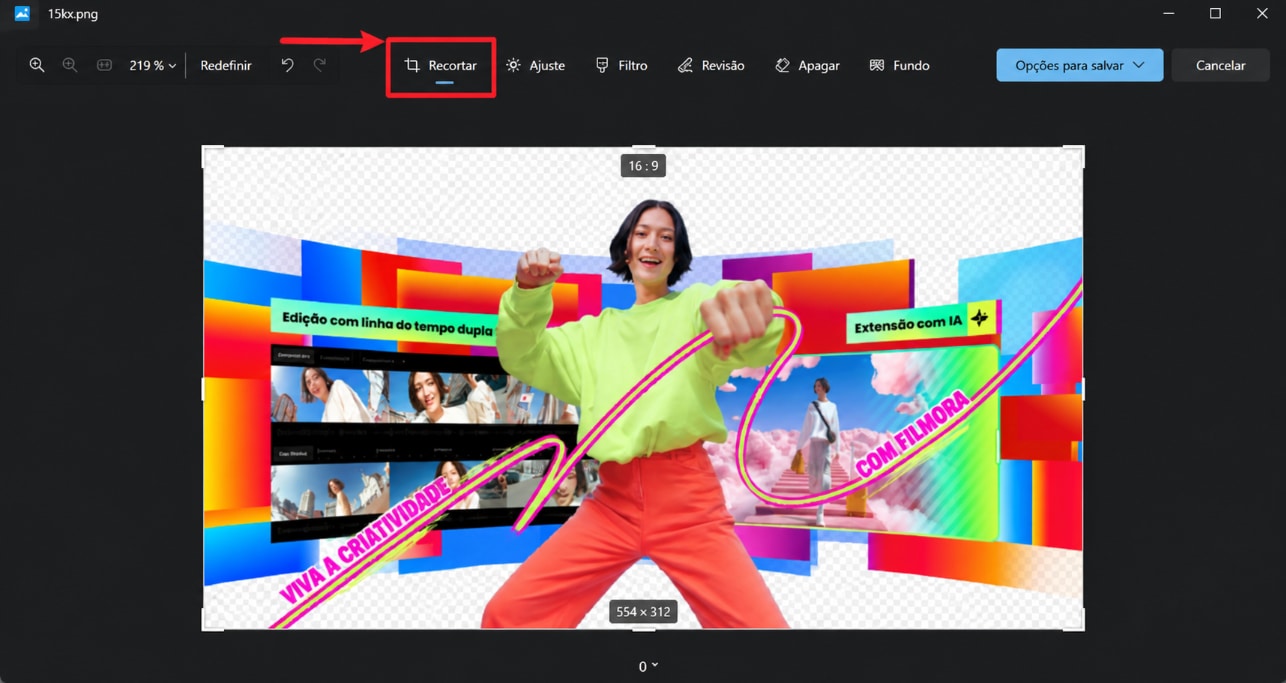The height and width of the screenshot is (683, 1286).
Task: Click the right edge crop handle
Action: 1083,388
